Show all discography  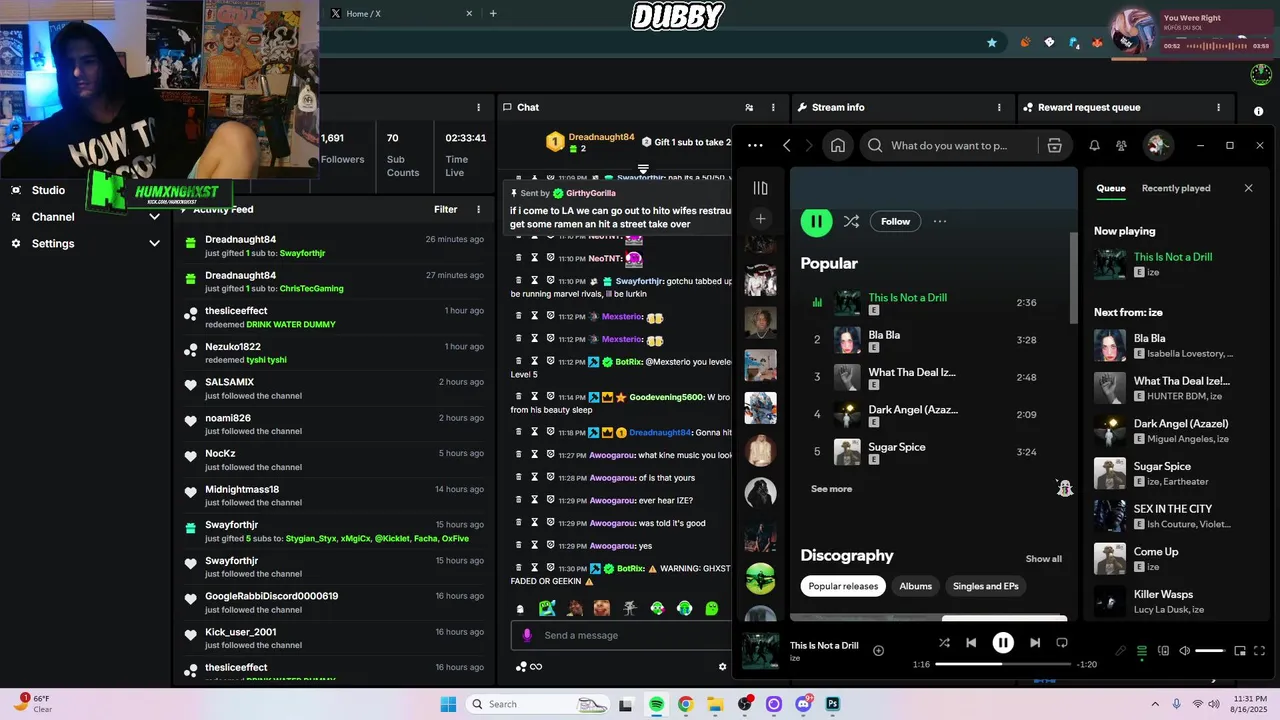point(1043,559)
